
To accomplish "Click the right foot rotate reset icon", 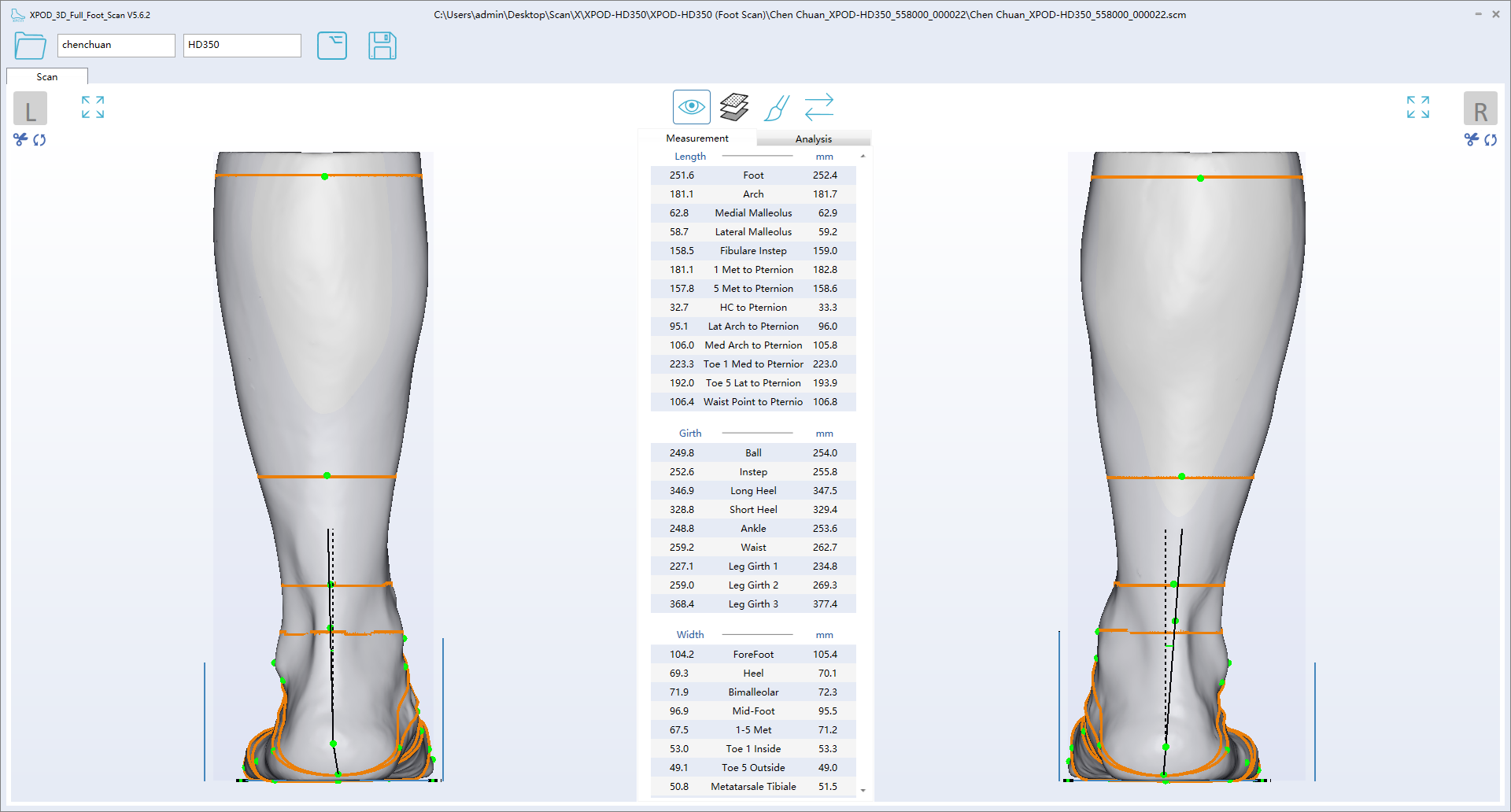I will pyautogui.click(x=1491, y=139).
